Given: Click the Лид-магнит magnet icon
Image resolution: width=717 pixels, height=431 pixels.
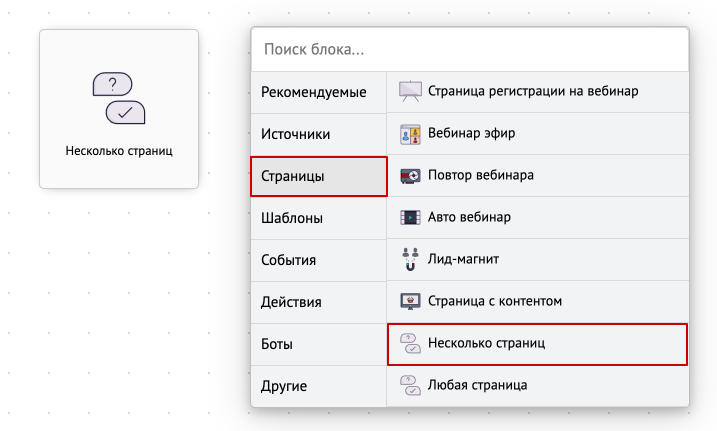Looking at the screenshot, I should [x=410, y=259].
